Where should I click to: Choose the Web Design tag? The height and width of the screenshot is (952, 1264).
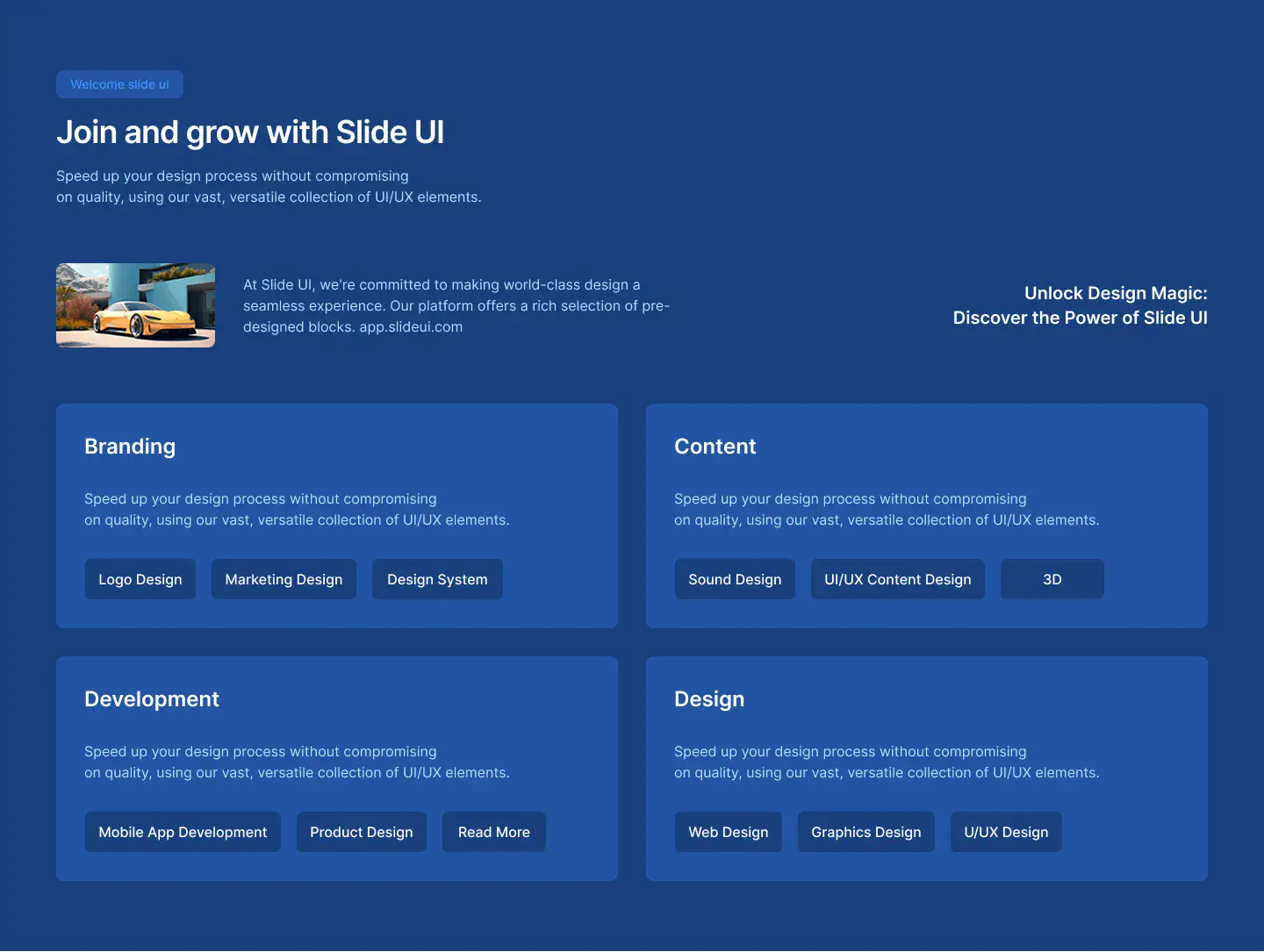[729, 832]
